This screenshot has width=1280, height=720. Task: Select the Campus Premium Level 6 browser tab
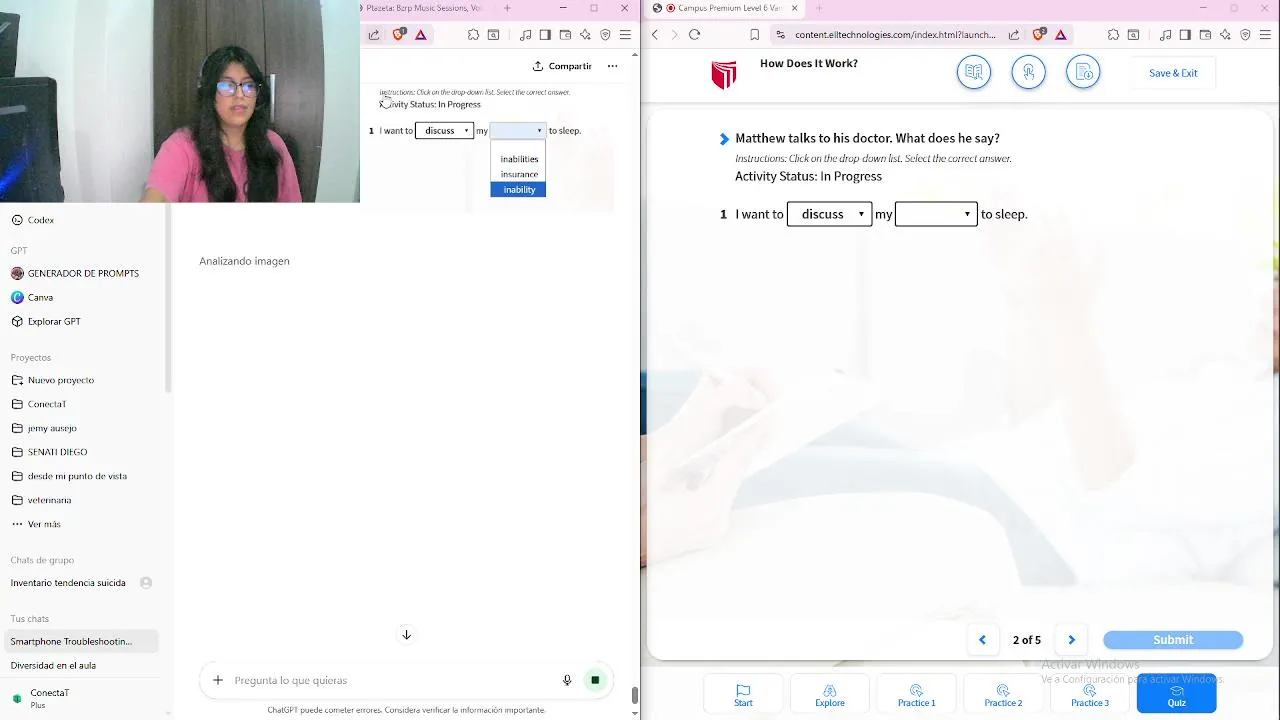[724, 8]
